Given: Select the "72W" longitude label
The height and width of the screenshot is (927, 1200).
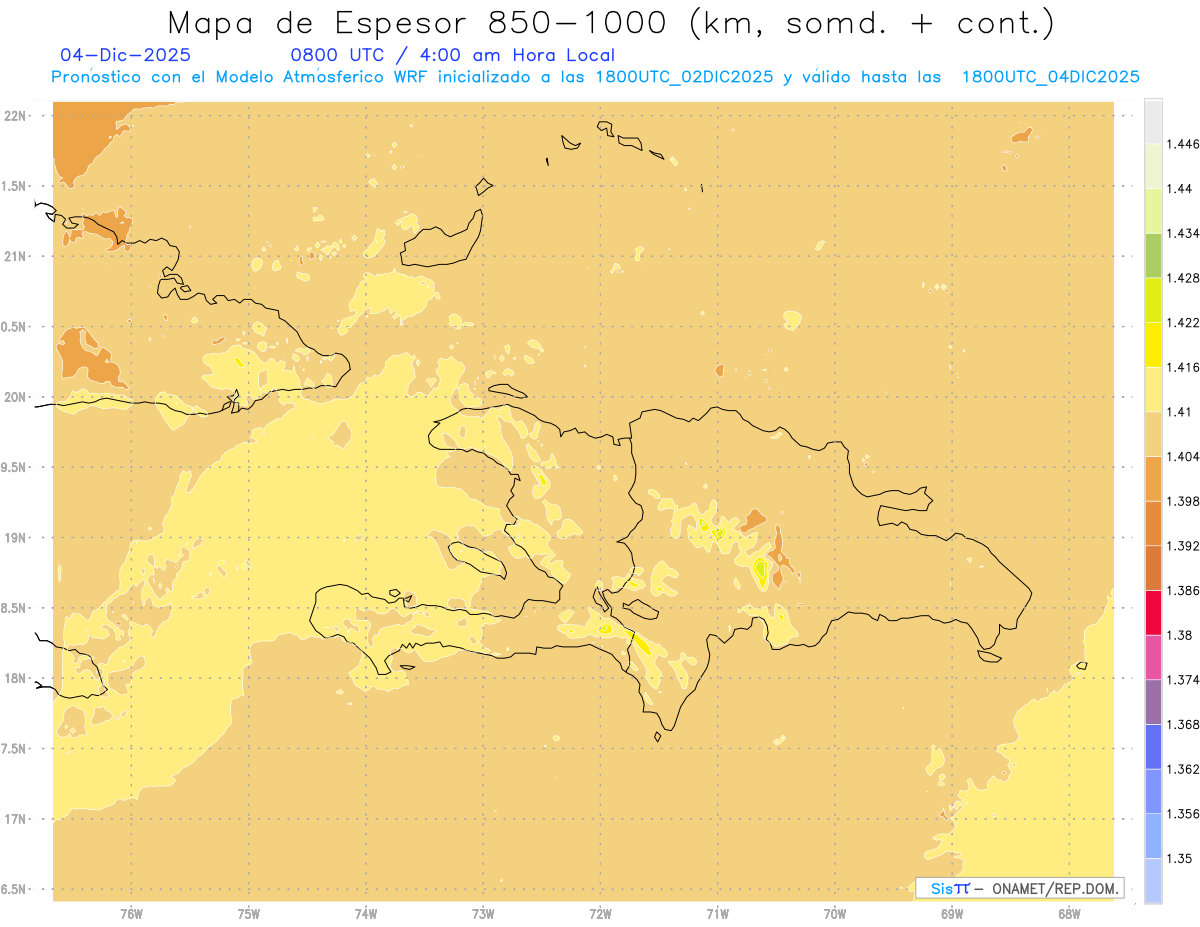Looking at the screenshot, I should click(600, 914).
